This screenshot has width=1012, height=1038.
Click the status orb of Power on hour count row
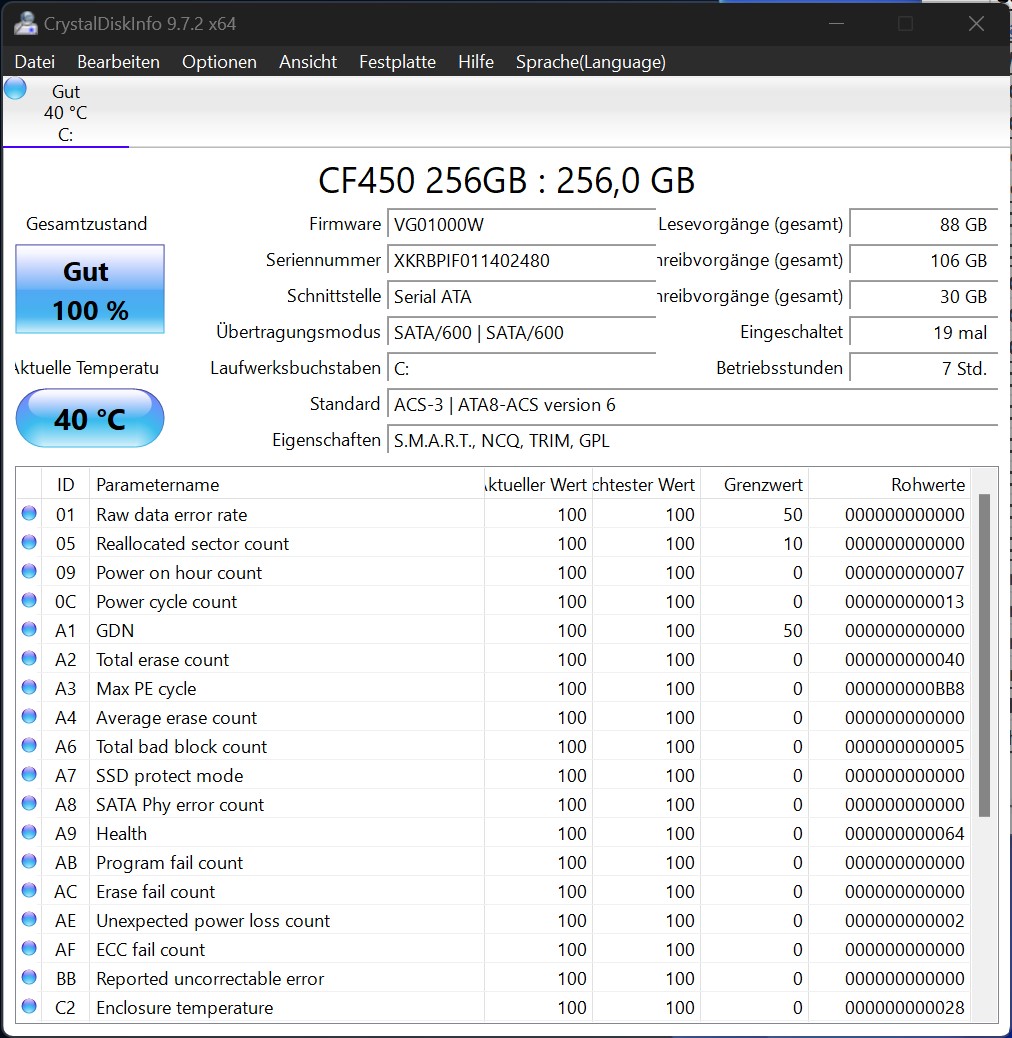[x=29, y=571]
